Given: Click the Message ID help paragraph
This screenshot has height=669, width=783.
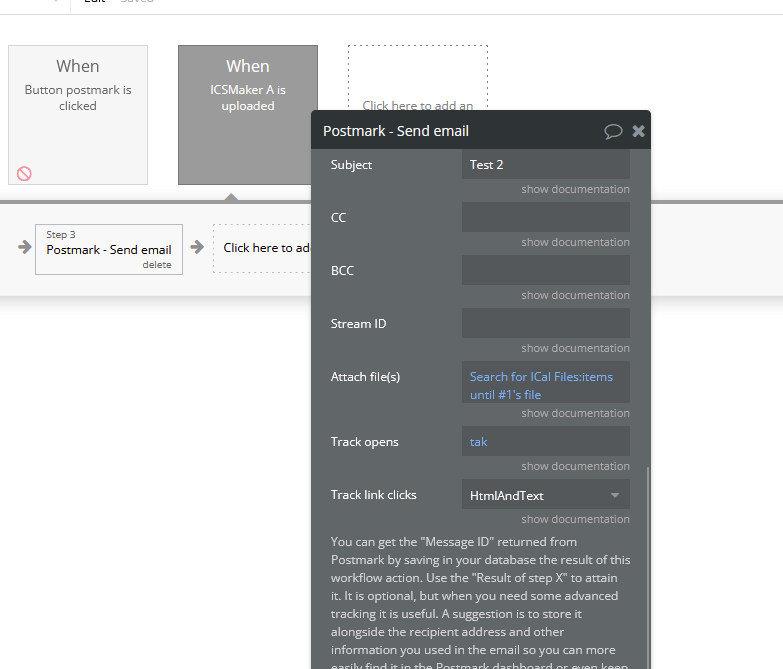Looking at the screenshot, I should pos(480,602).
